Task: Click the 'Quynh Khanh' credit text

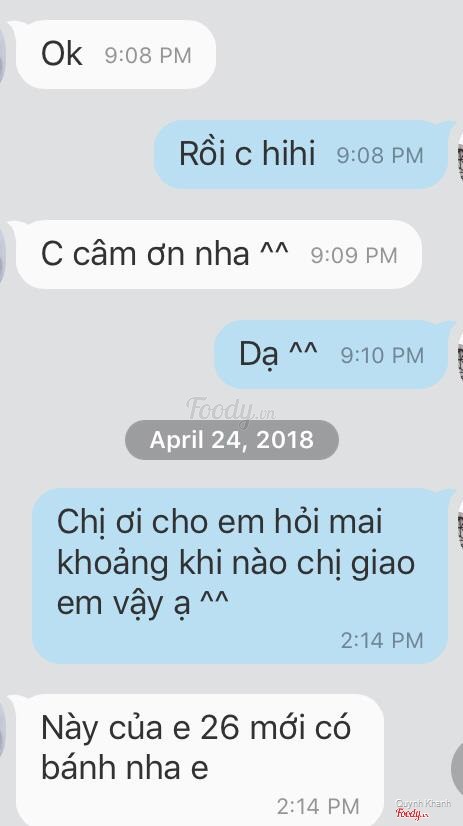Action: pos(423,803)
